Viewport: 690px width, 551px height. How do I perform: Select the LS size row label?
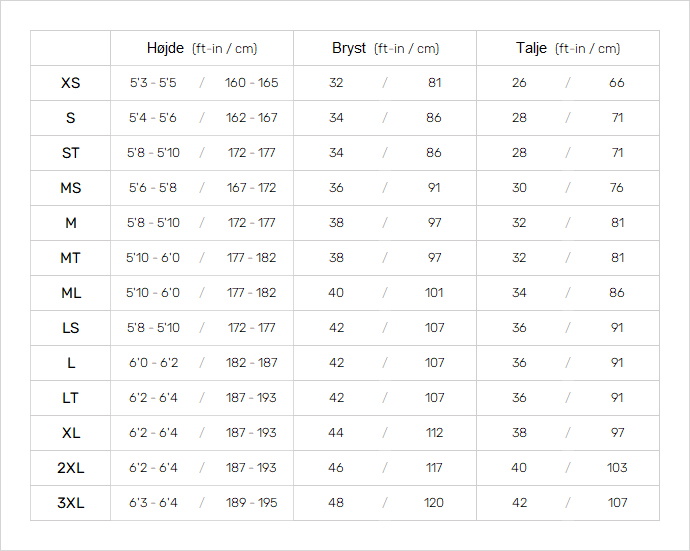click(70, 328)
